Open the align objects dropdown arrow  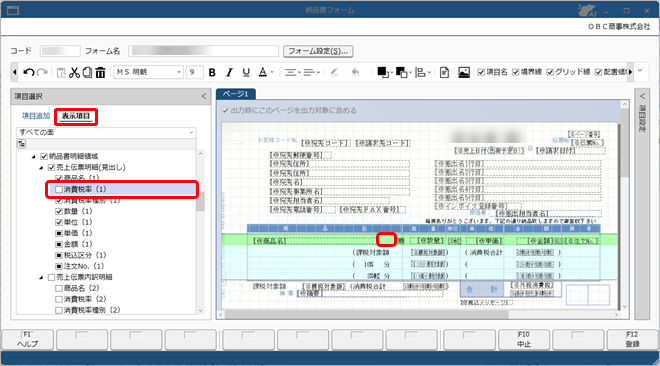coord(429,72)
